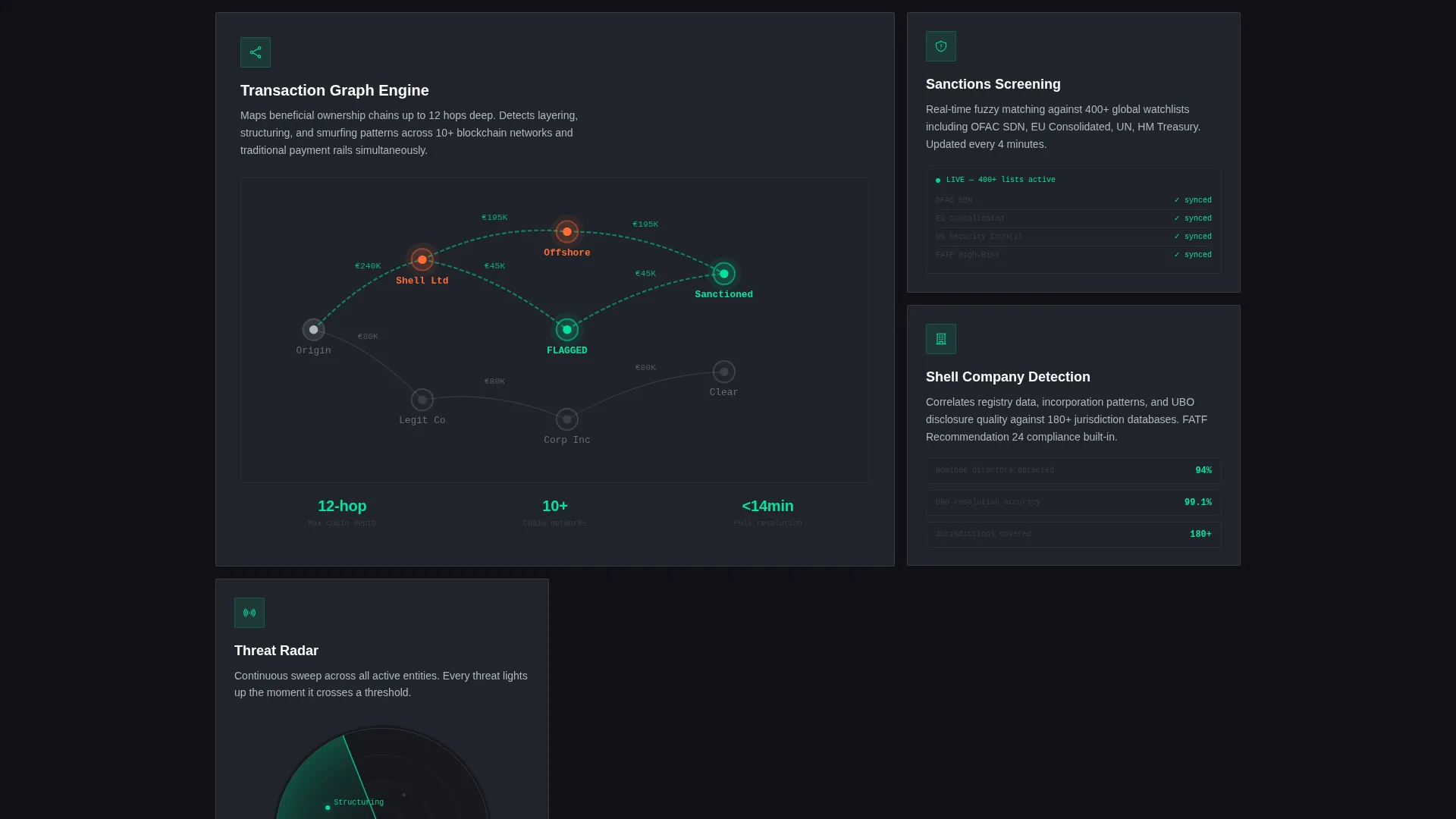Click the Jurisdictions covered 180+ row
1456x819 pixels.
click(1074, 535)
